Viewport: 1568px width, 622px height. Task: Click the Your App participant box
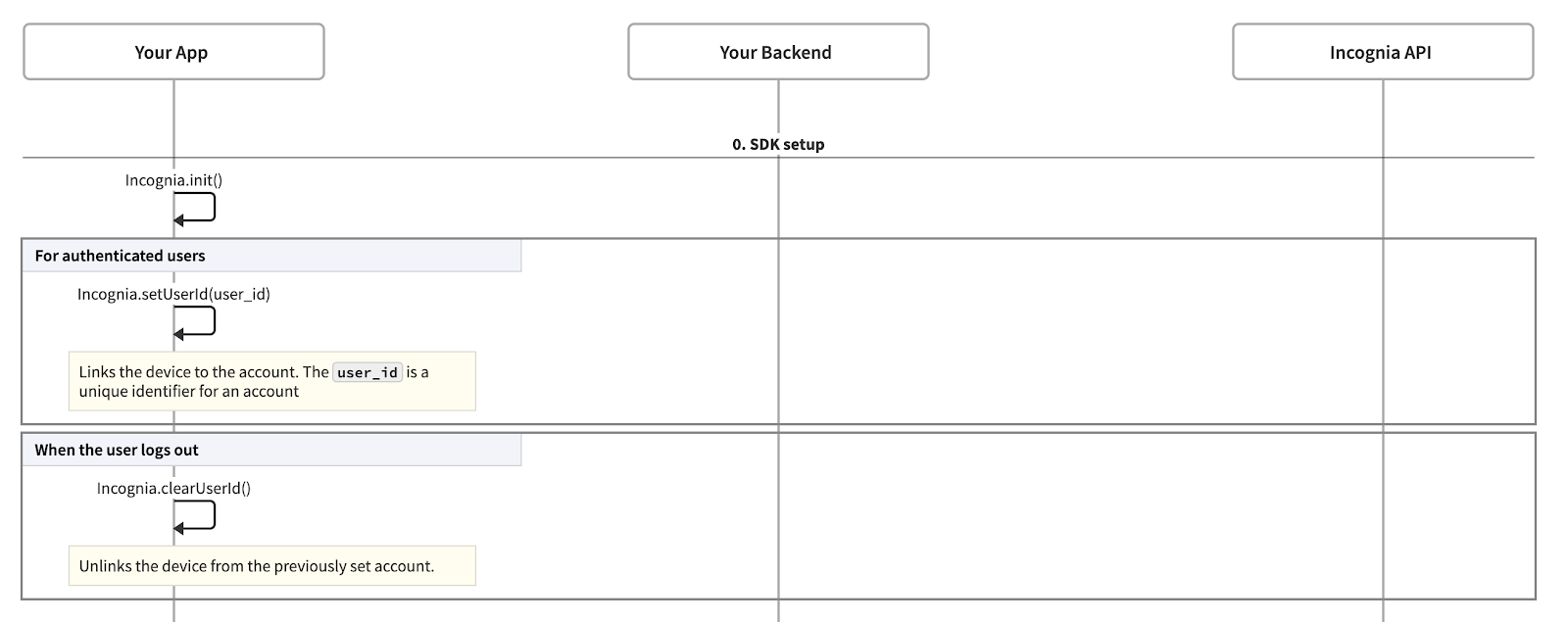point(173,52)
